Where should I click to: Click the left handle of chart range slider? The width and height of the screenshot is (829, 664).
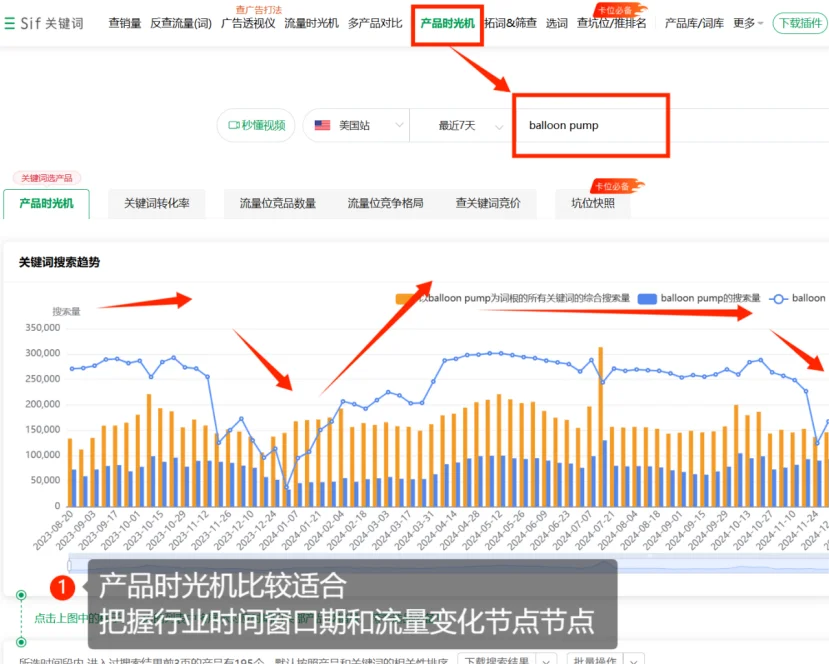click(69, 566)
